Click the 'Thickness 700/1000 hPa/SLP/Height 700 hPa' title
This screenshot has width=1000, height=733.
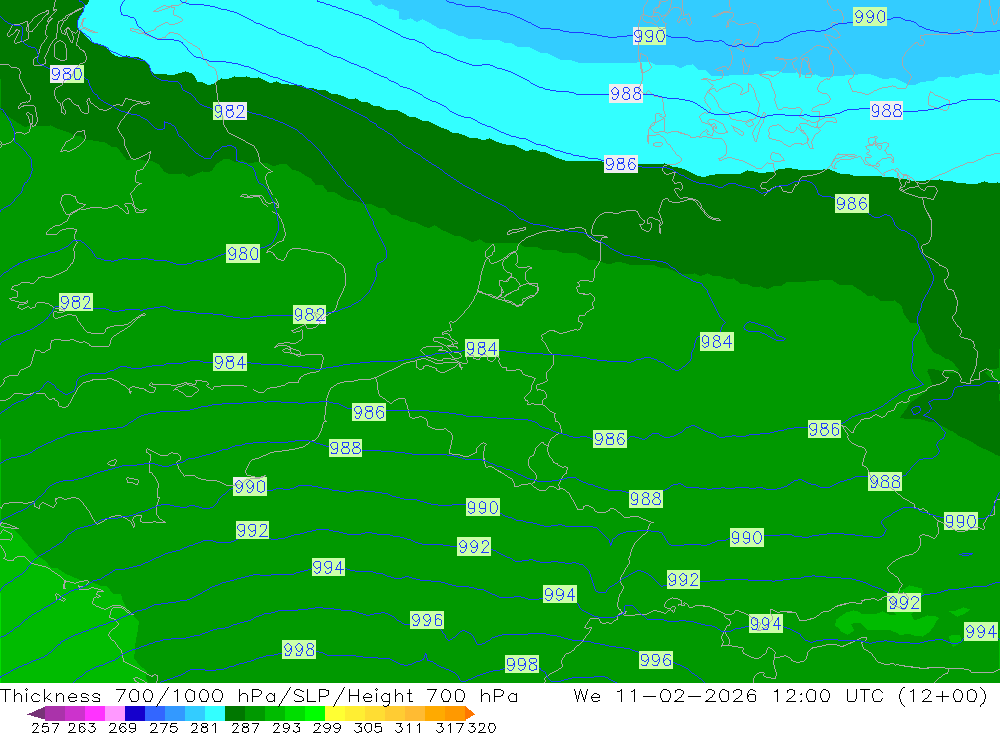click(x=259, y=695)
